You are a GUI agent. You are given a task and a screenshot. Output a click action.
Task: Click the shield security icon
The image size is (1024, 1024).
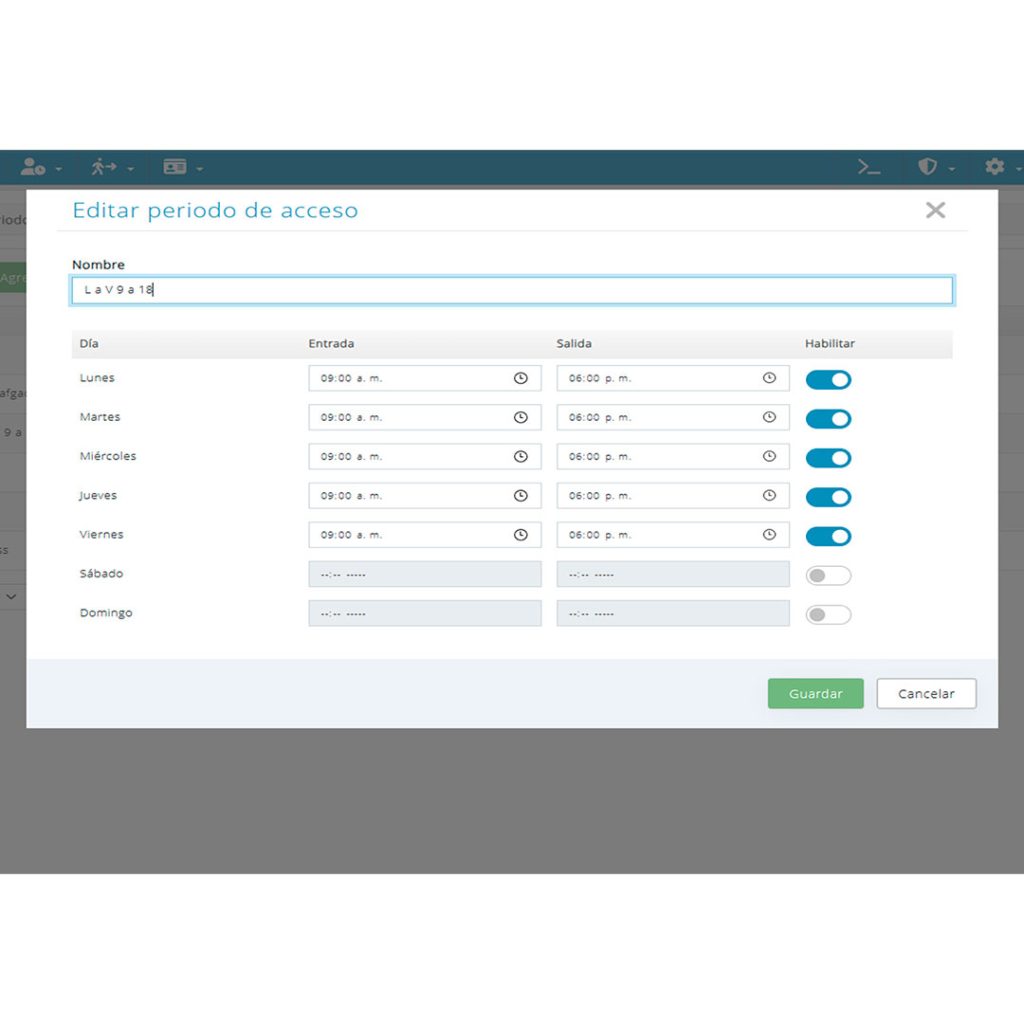coord(927,167)
